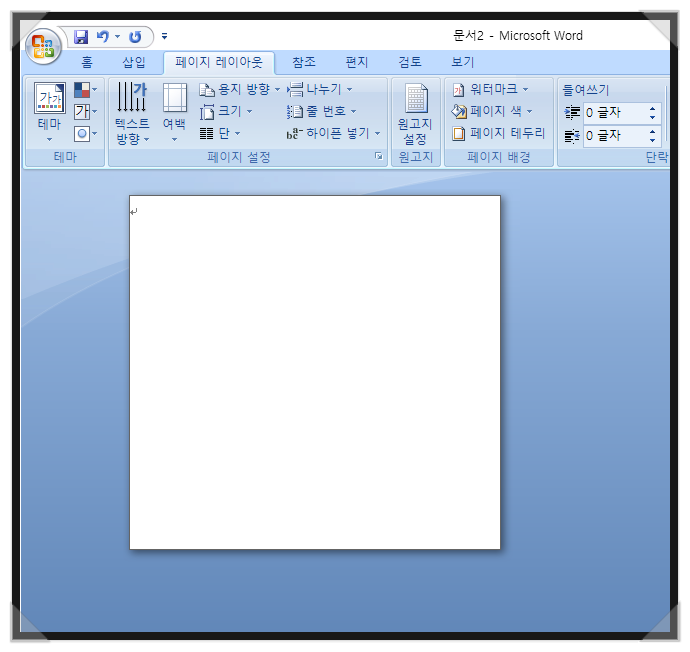Open the 여백 margins menu

point(174,113)
